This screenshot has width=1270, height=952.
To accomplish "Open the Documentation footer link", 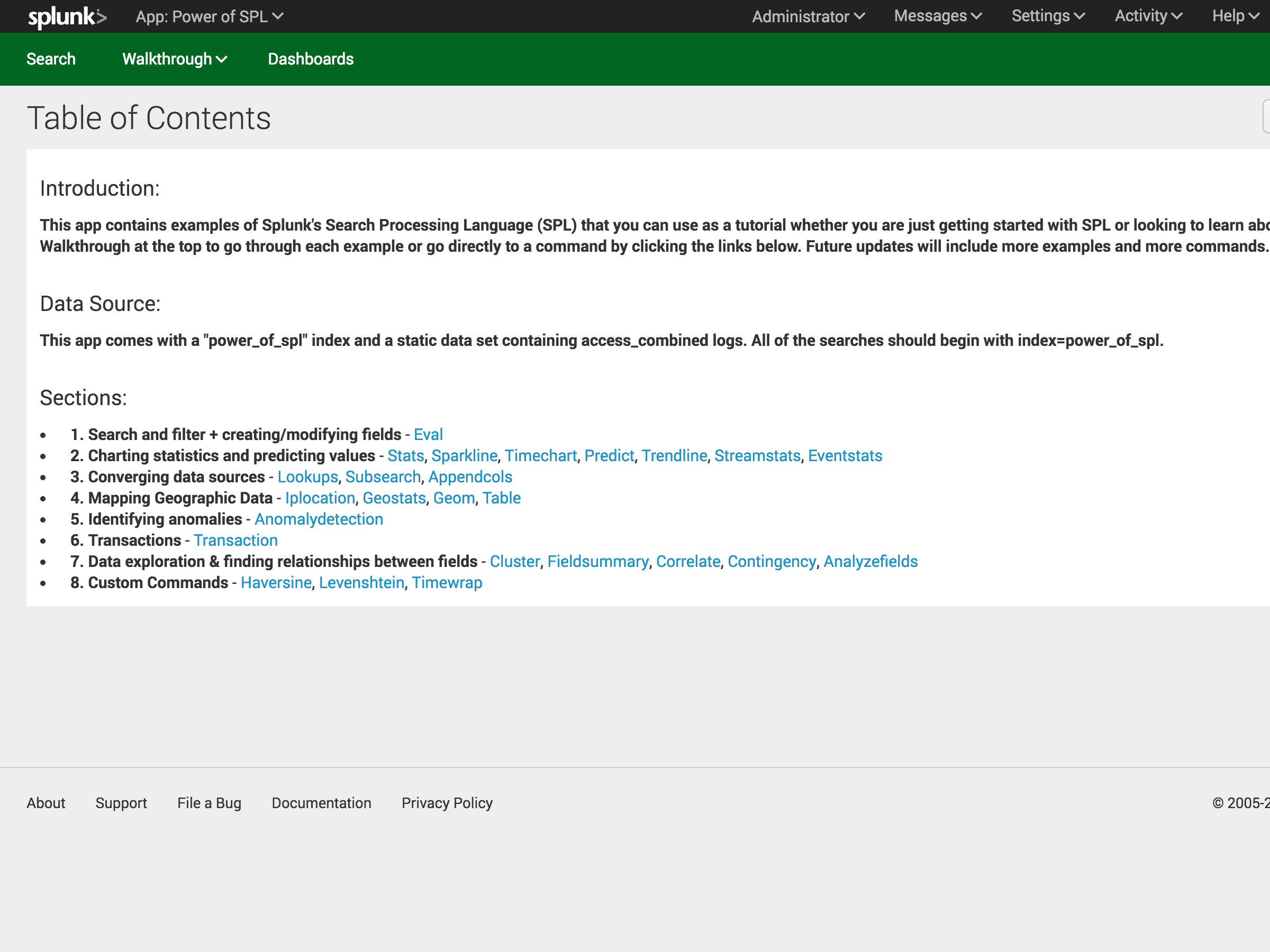I will (322, 803).
